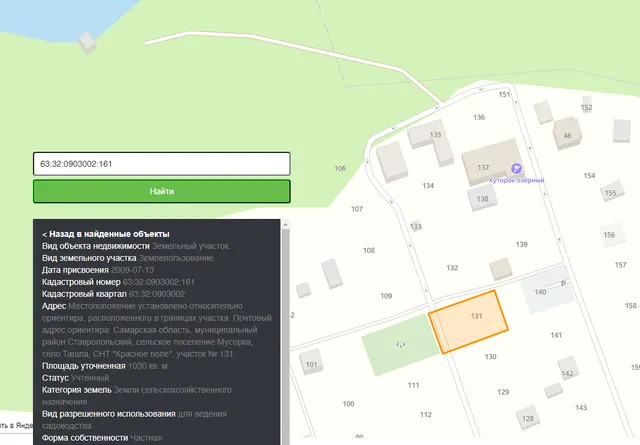This screenshot has height=445, width=640.
Task: Click the Статус value Учтенный
Action: (x=90, y=378)
